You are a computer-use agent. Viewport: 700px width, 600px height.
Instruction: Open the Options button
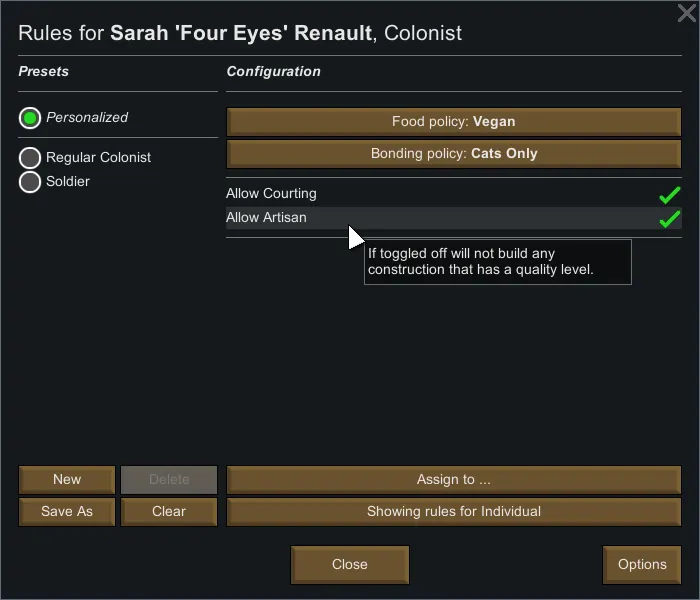coord(642,565)
